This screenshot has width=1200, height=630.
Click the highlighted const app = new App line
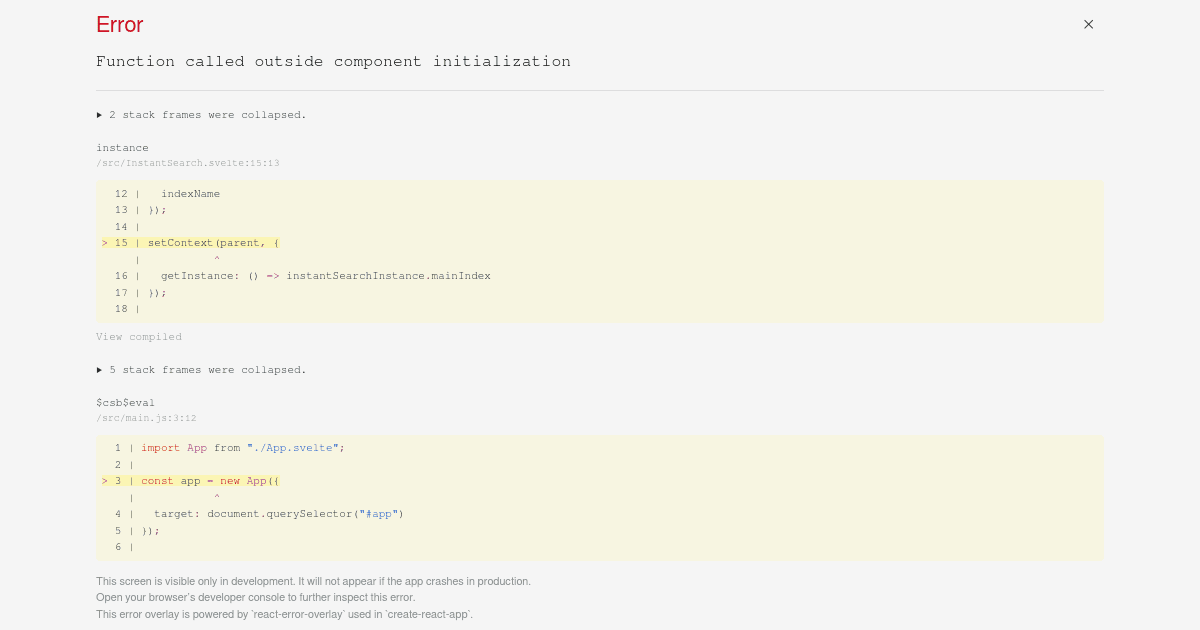[190, 481]
